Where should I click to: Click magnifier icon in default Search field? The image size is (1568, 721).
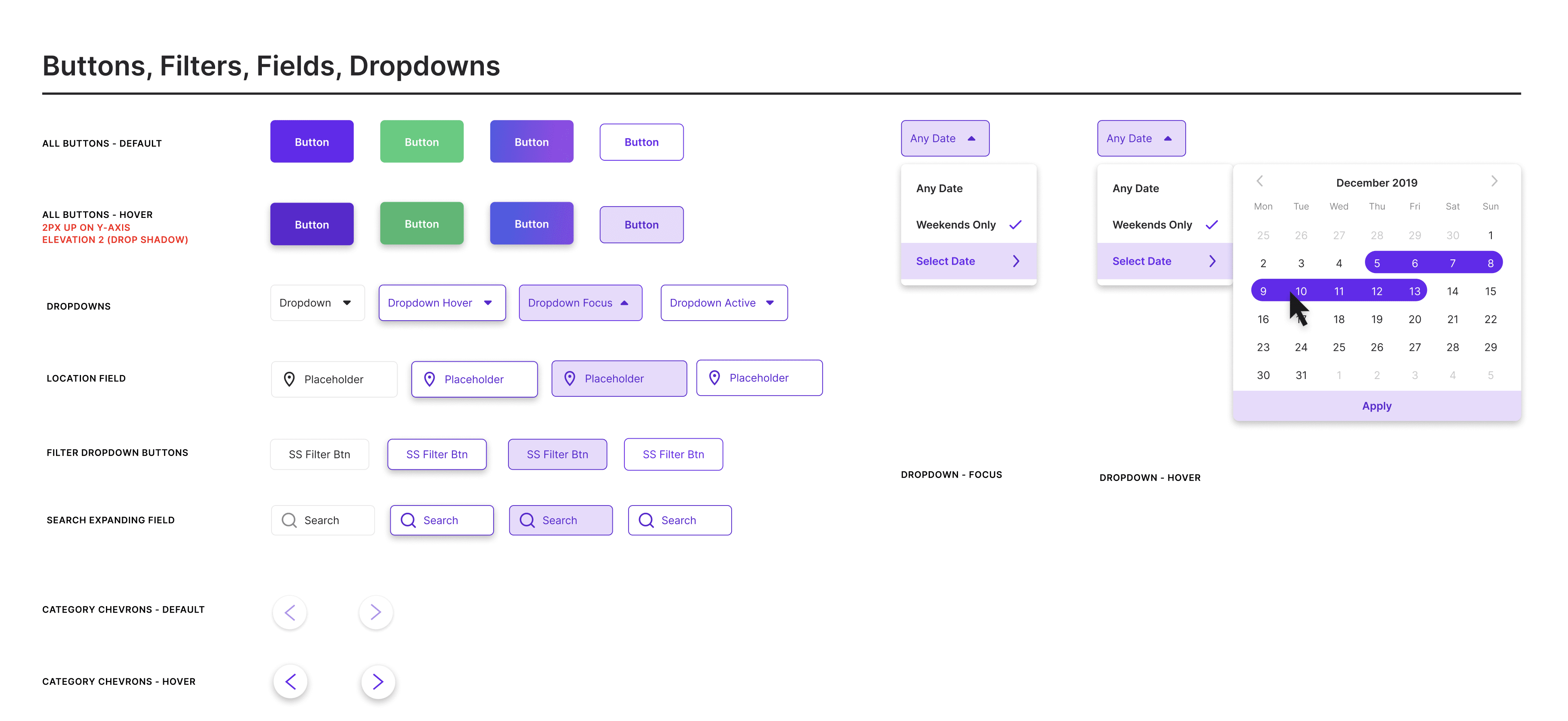[289, 520]
